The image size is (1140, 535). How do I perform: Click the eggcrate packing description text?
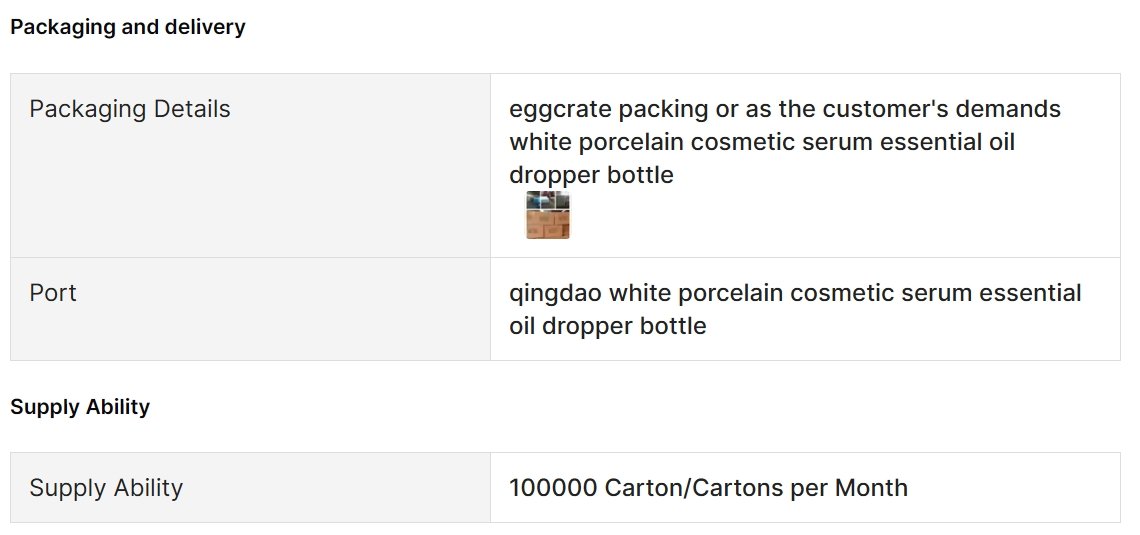tap(784, 142)
